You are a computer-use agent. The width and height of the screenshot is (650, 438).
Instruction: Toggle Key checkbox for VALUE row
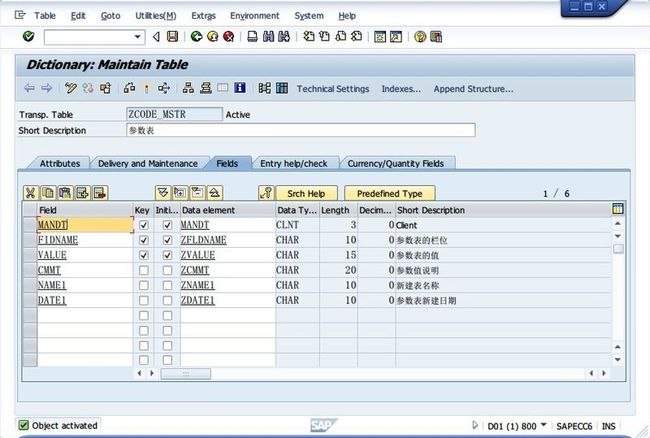pyautogui.click(x=143, y=255)
